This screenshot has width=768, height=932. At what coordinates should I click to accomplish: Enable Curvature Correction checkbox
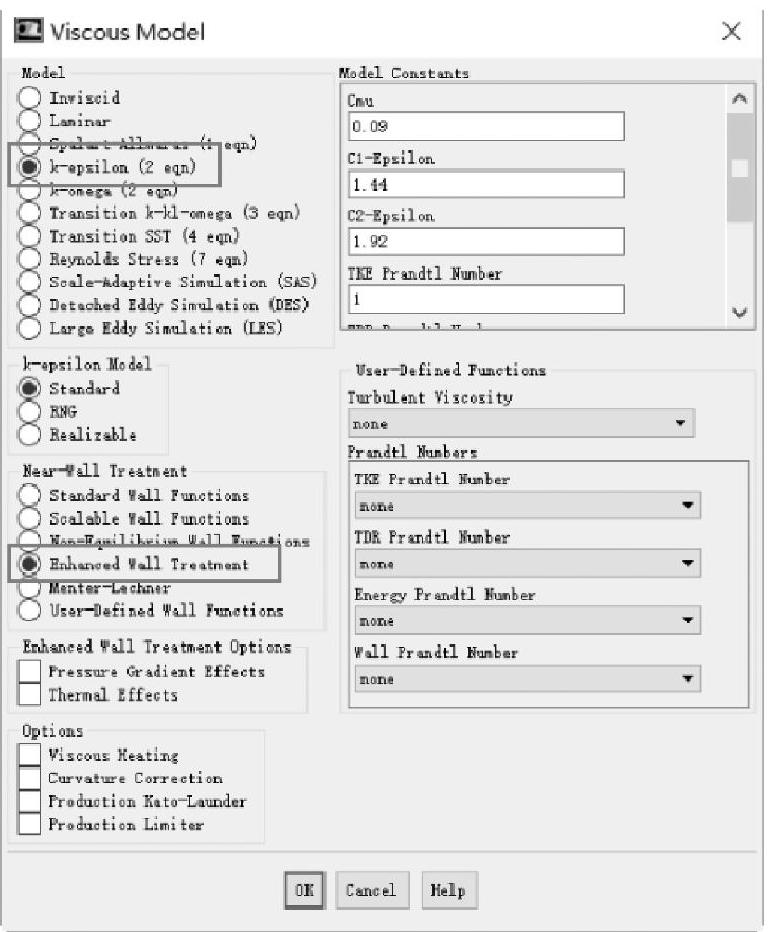point(29,778)
